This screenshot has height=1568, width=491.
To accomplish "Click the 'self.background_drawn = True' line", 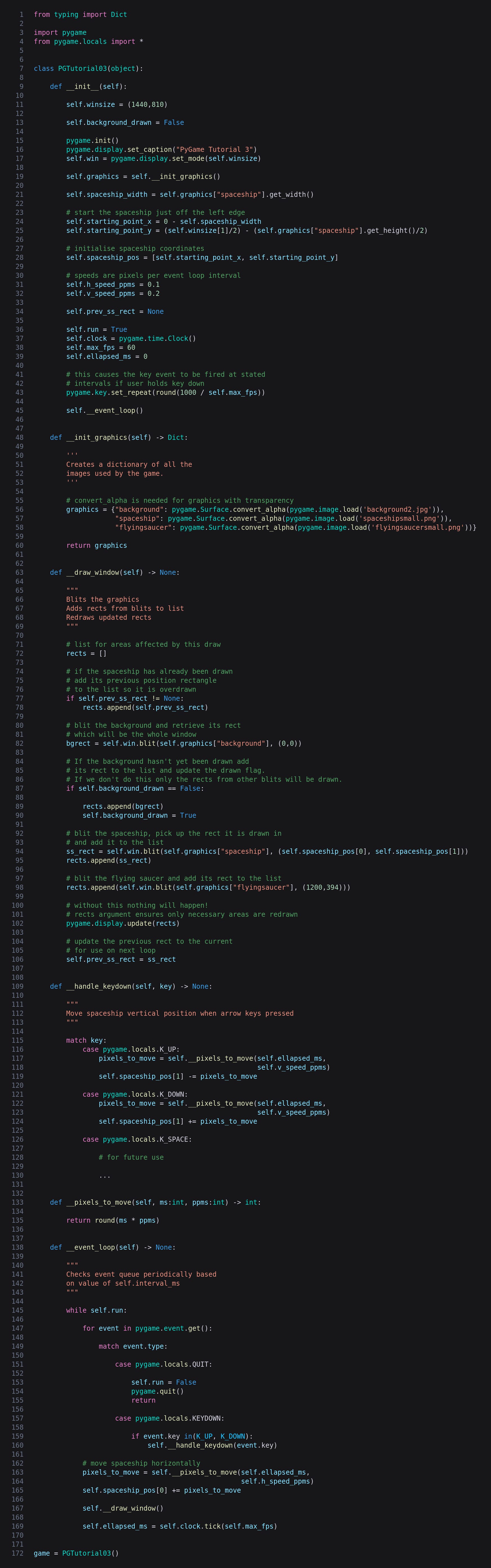I will pos(139,816).
